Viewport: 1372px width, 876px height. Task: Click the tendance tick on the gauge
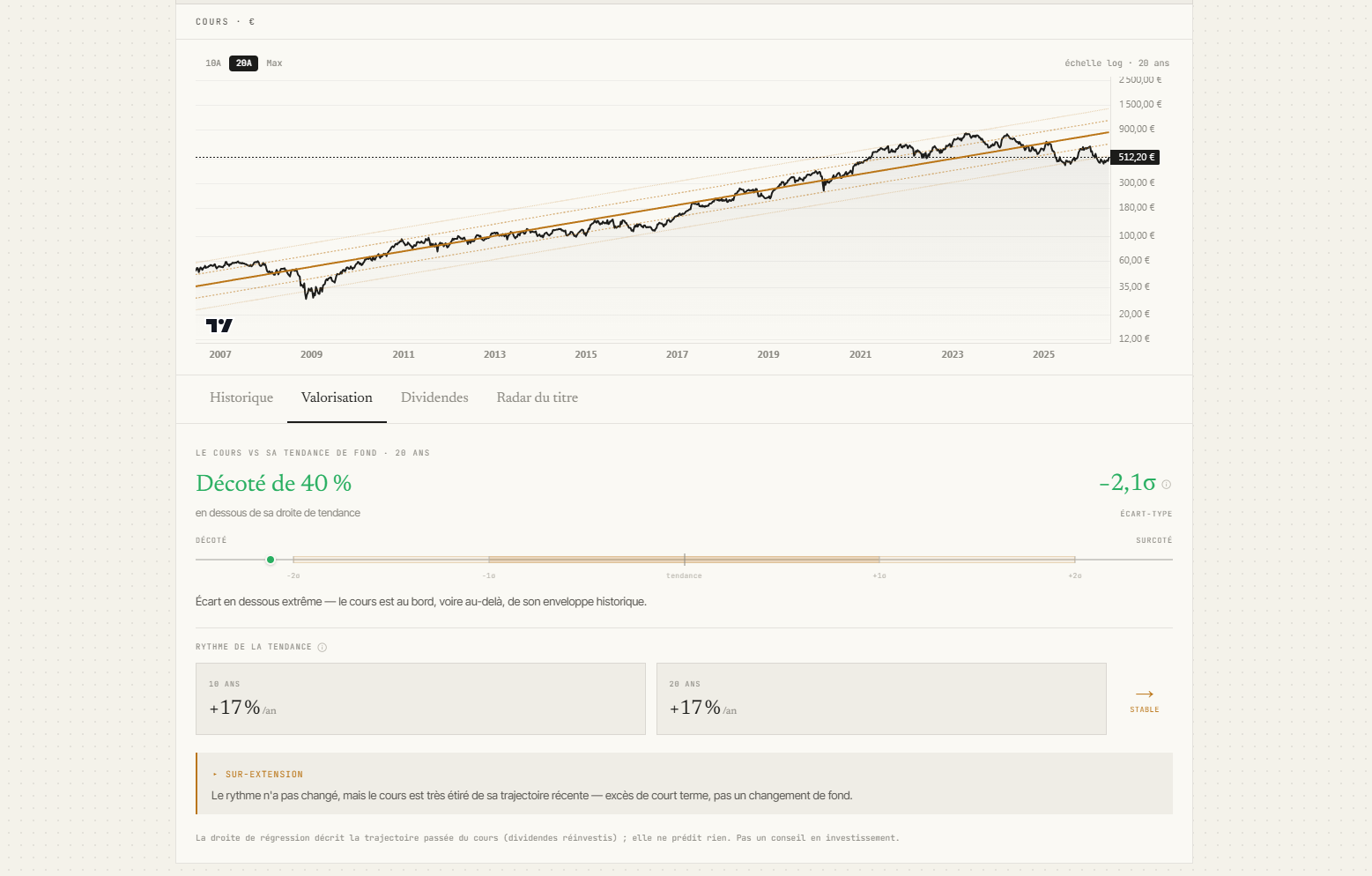tap(684, 560)
